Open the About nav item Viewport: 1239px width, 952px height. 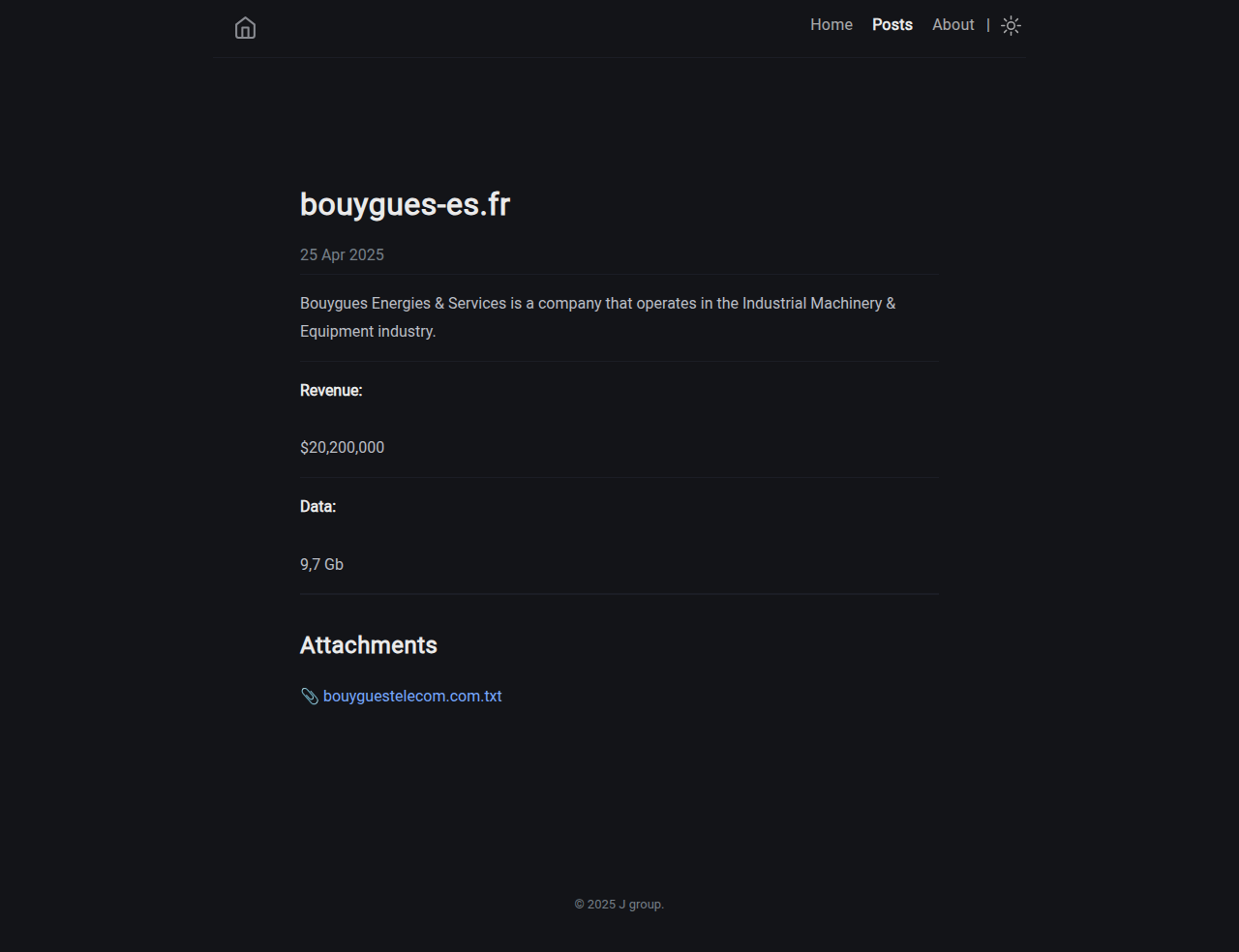pos(953,25)
